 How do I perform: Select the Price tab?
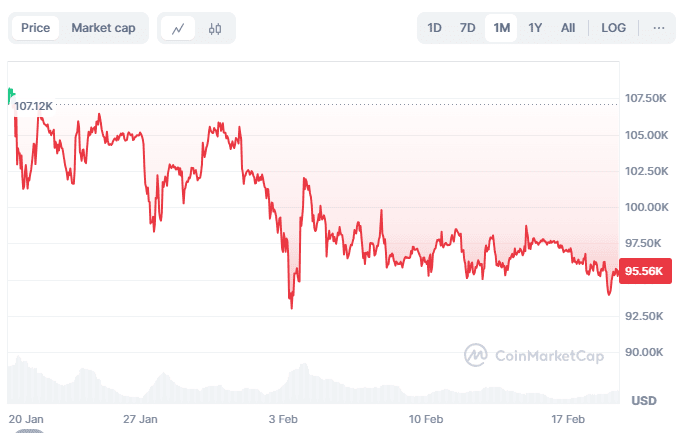(x=36, y=28)
